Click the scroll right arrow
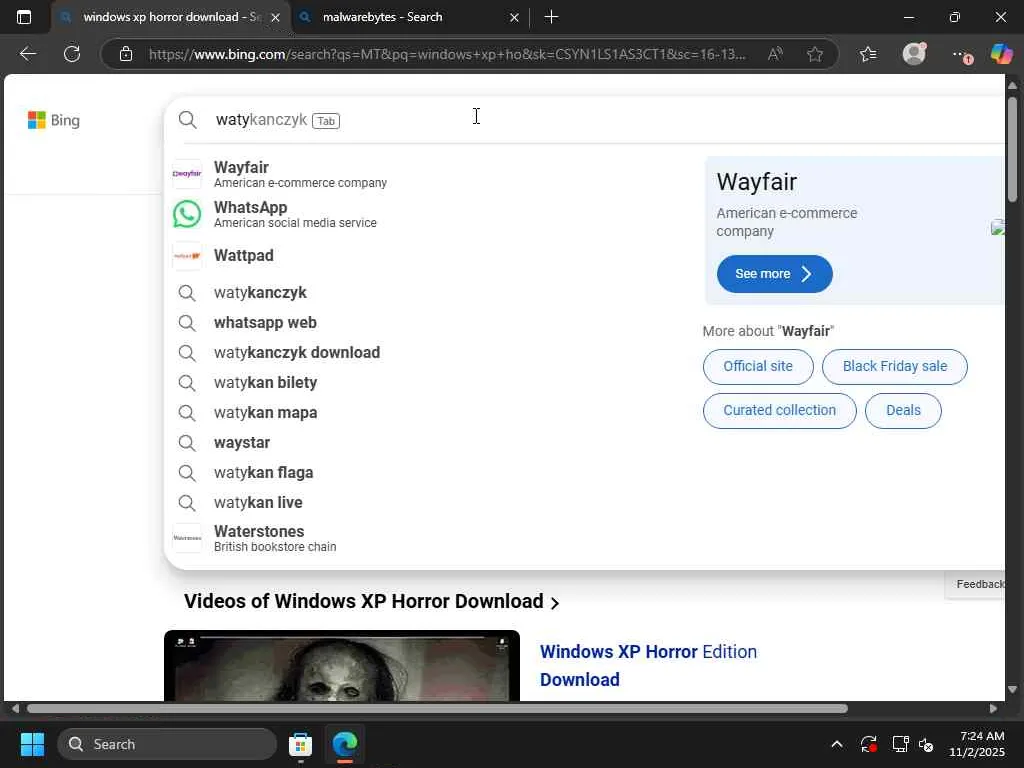 click(993, 709)
